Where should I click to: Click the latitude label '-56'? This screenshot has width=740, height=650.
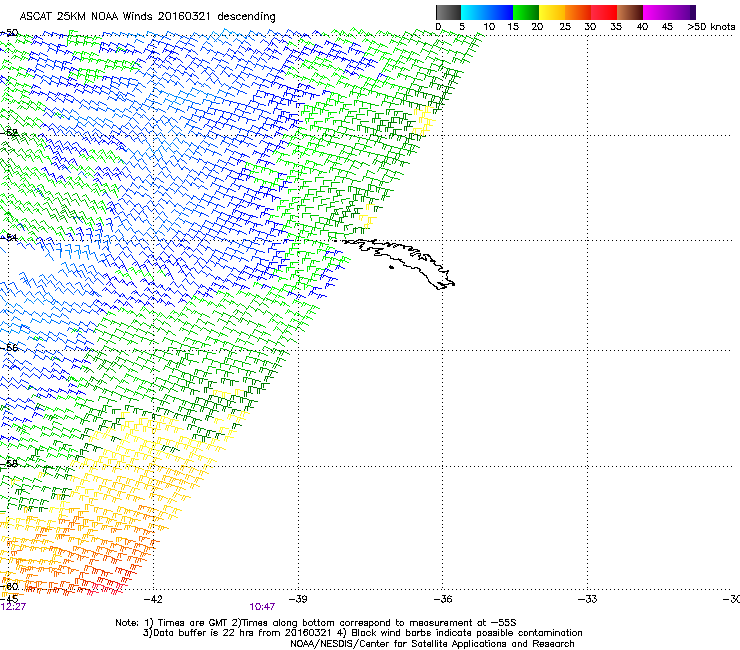(9, 348)
